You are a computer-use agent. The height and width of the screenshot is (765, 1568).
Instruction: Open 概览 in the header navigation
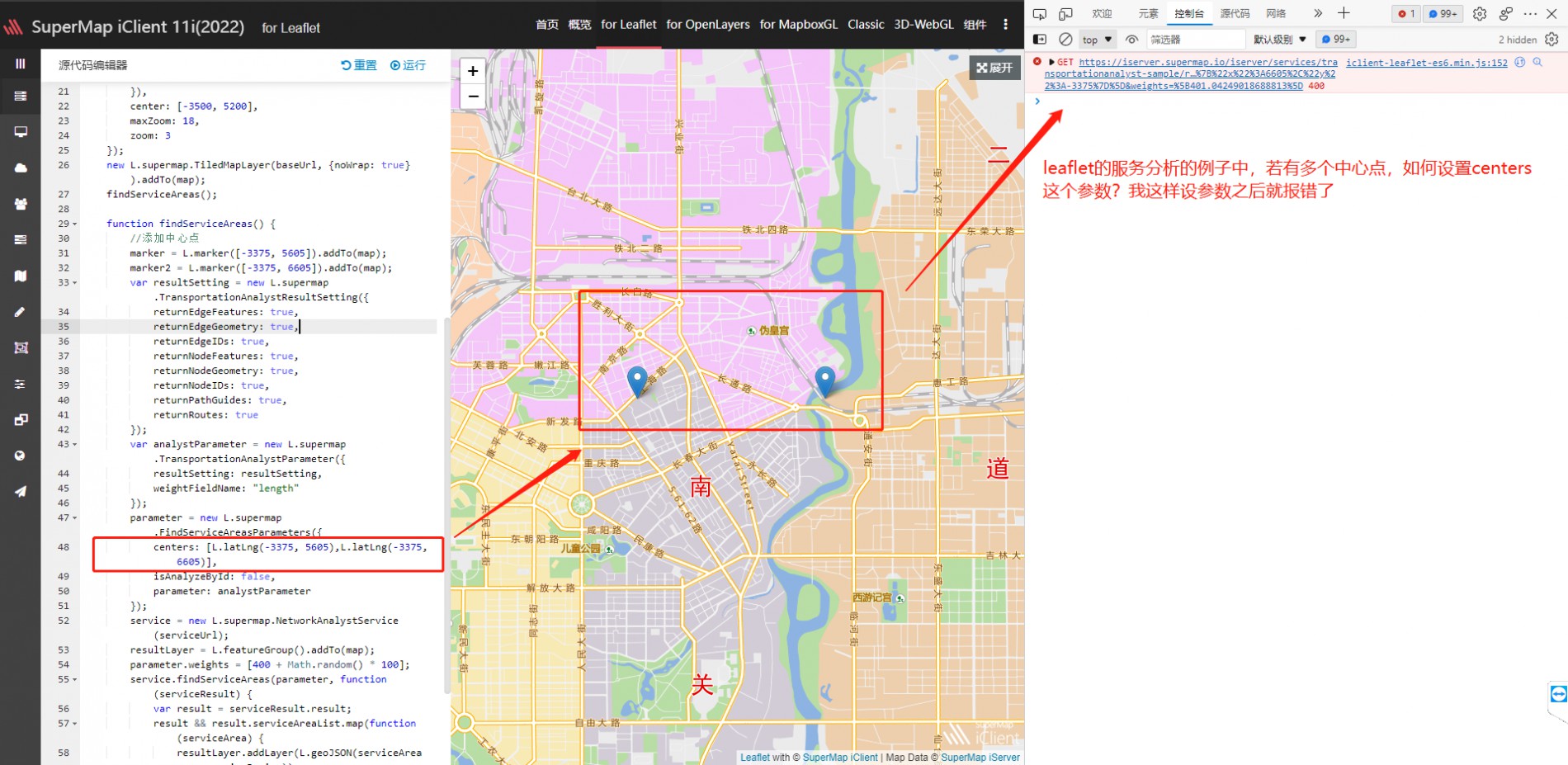(579, 25)
